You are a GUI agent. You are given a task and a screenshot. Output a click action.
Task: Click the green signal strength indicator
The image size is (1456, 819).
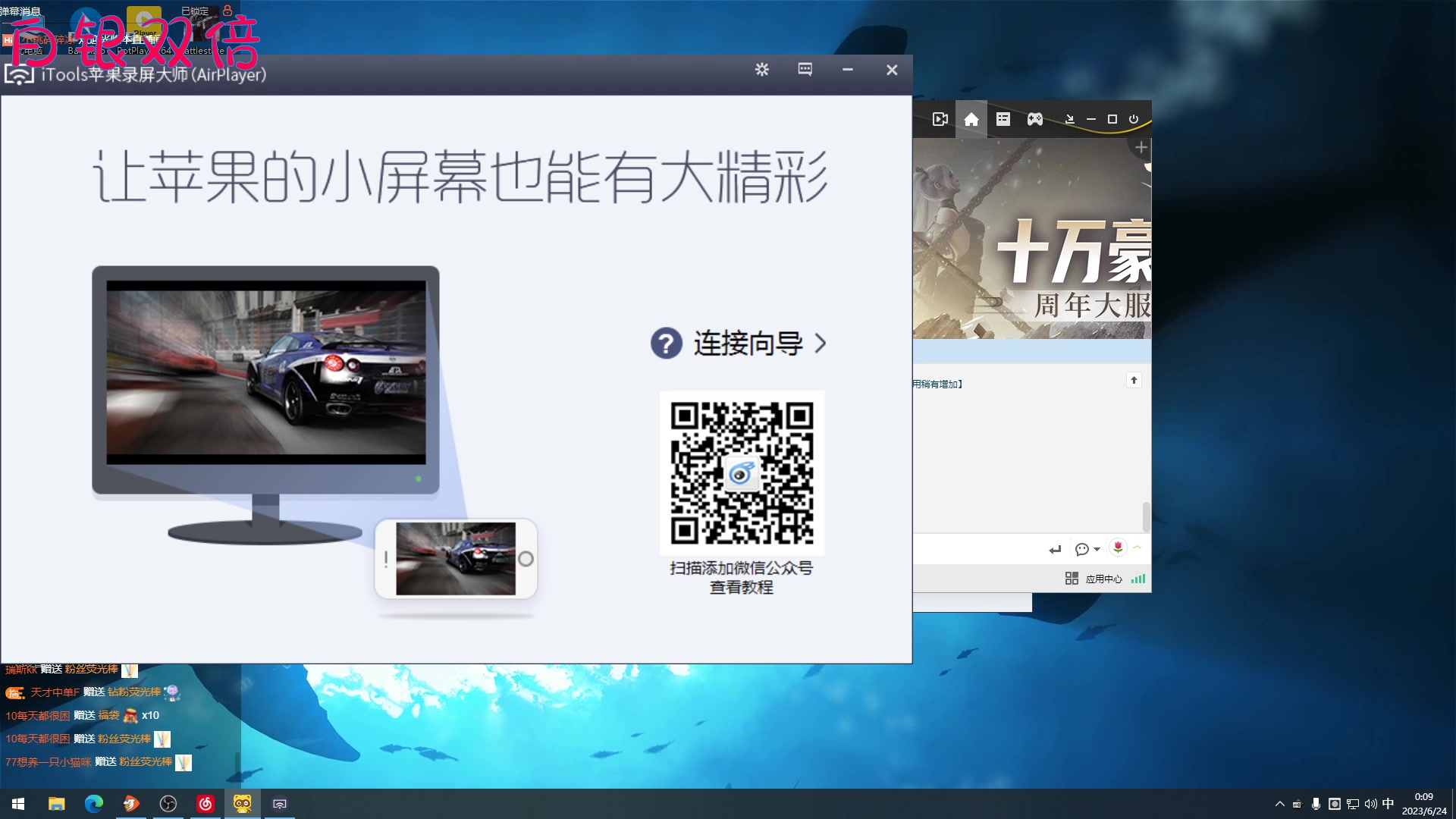point(1138,579)
